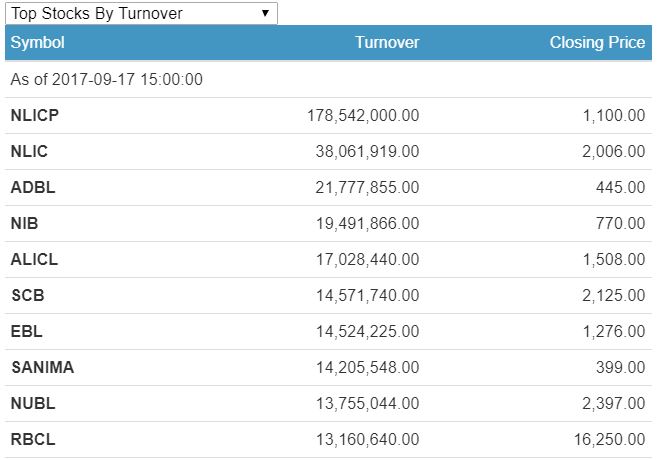This screenshot has width=663, height=460.
Task: Select the NLIC stock symbol
Action: pyautogui.click(x=29, y=152)
